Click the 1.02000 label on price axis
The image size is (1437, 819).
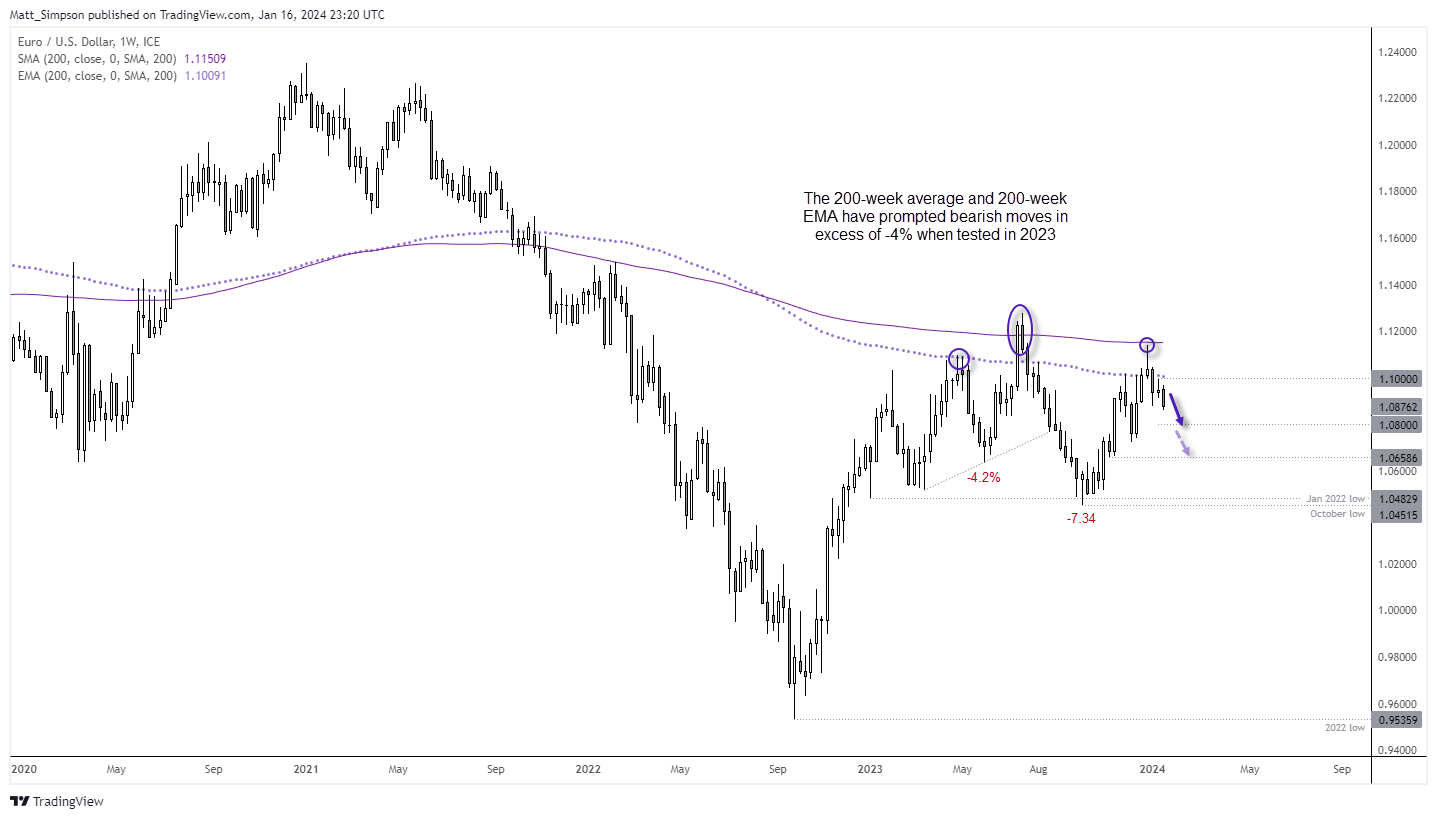click(x=1400, y=564)
